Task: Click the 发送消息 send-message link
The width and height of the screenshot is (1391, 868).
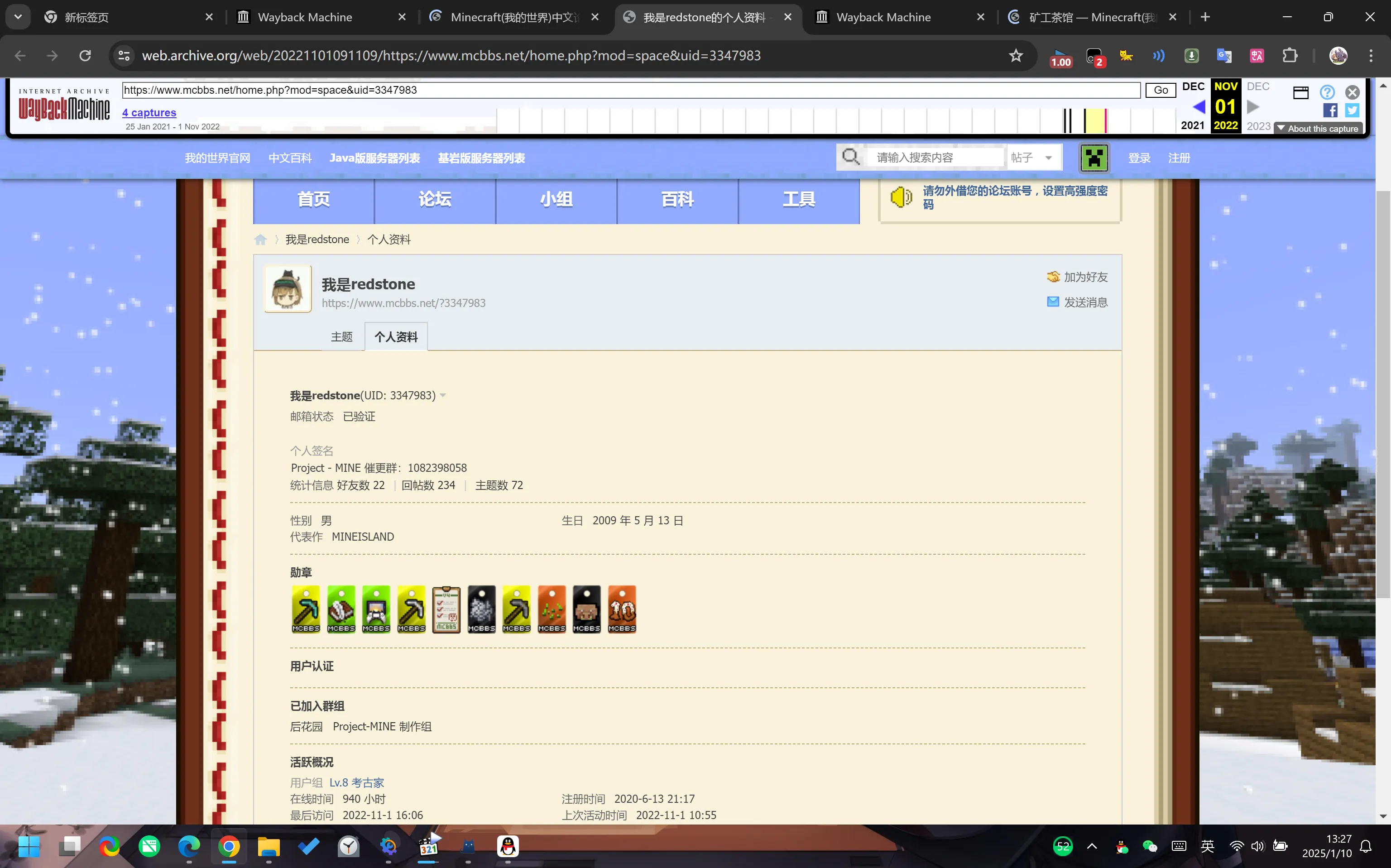Action: (x=1077, y=302)
